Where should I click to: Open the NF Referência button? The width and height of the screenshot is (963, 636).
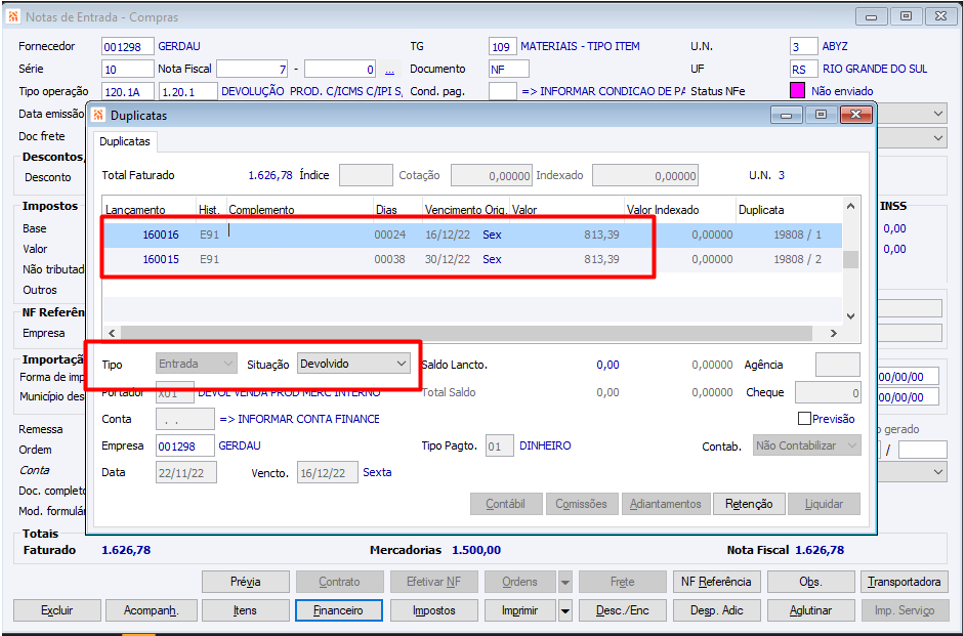click(716, 582)
